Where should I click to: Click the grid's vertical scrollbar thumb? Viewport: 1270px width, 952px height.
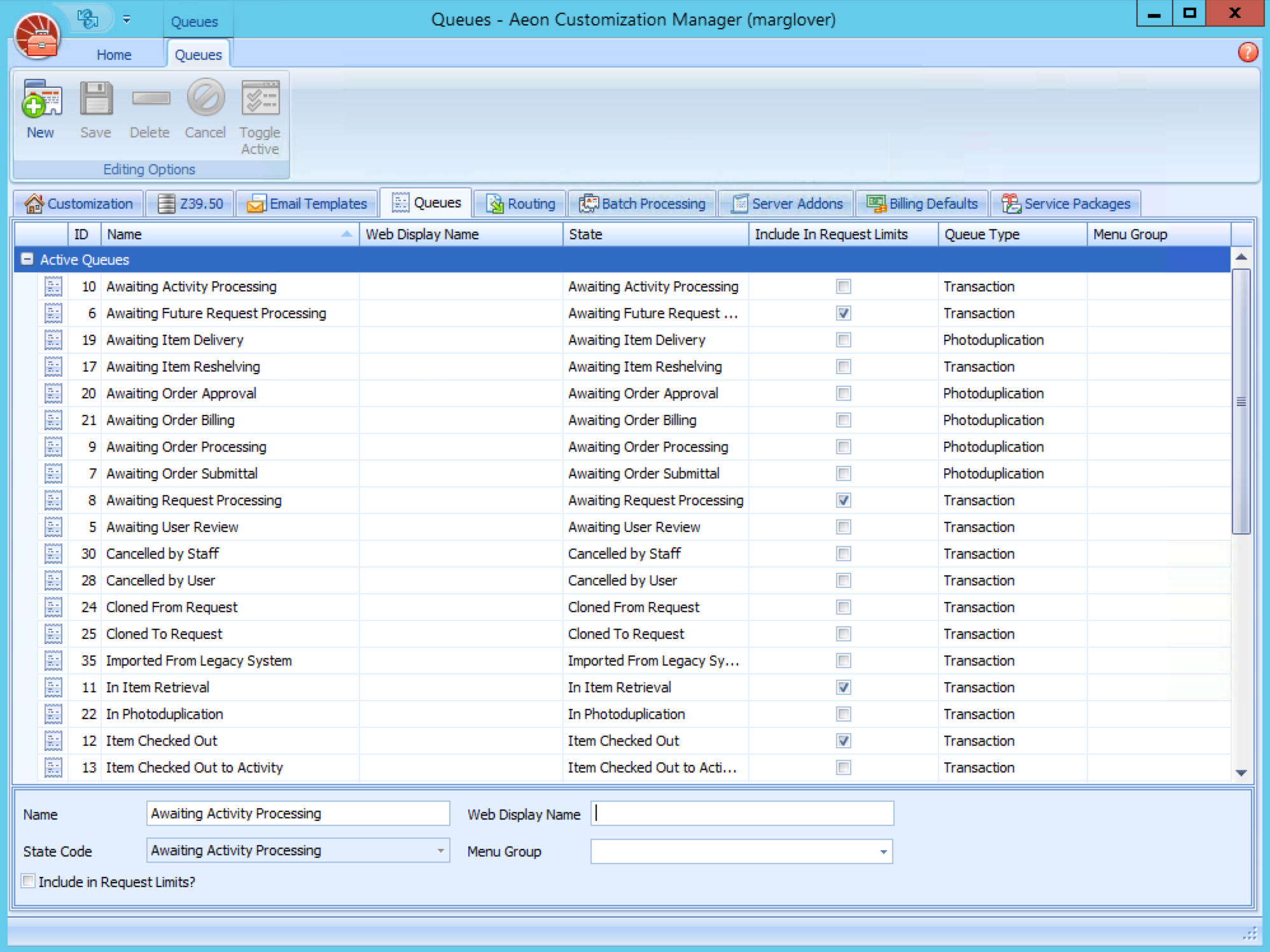[1241, 401]
